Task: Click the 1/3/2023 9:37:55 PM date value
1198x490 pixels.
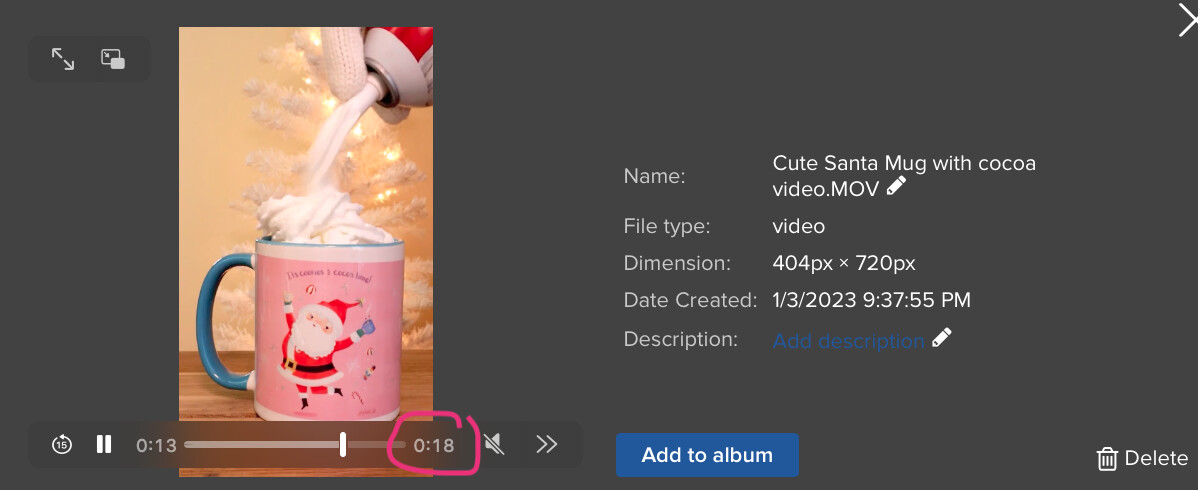Action: tap(872, 300)
